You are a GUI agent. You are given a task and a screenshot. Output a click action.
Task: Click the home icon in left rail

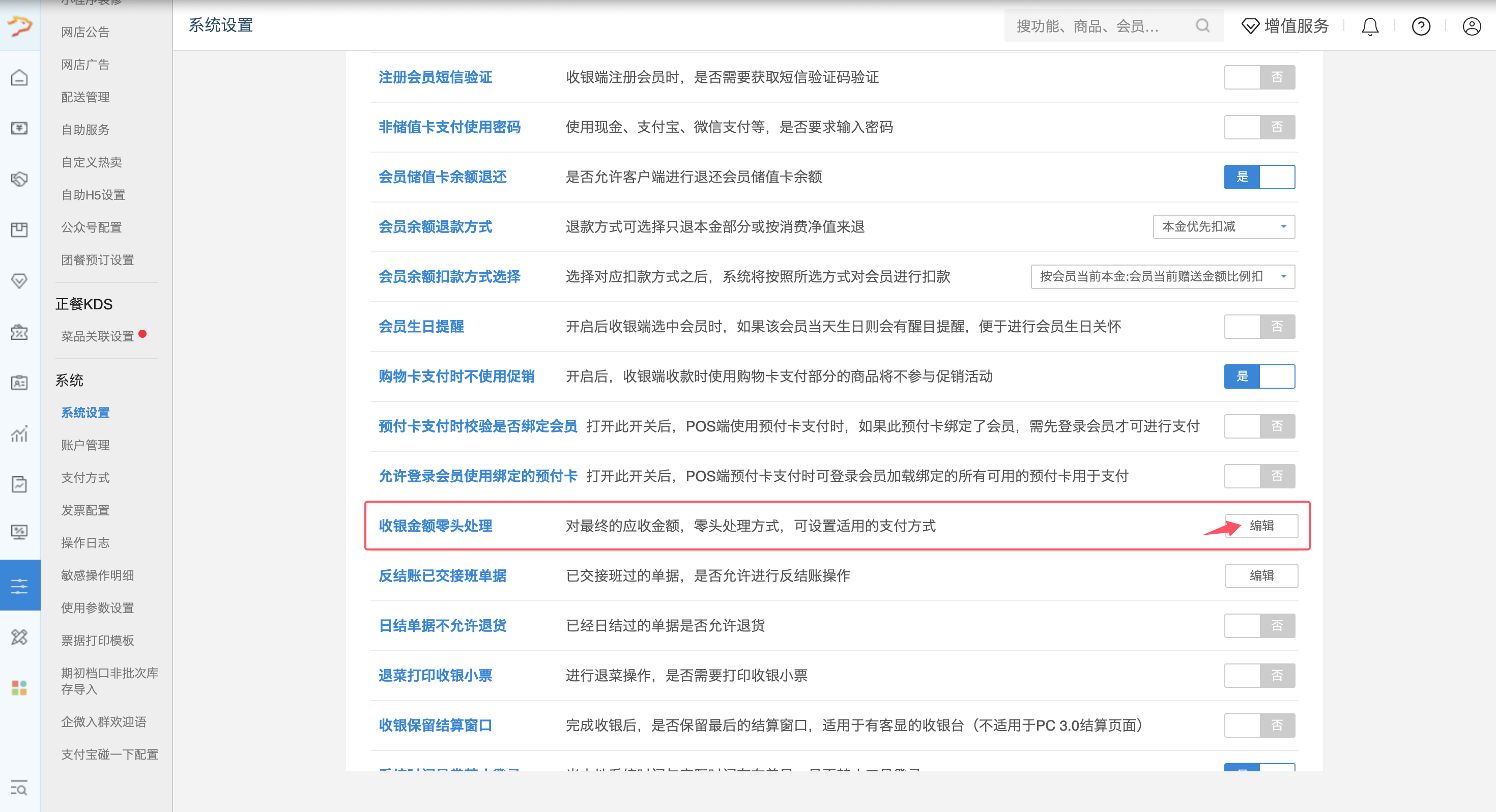click(19, 77)
